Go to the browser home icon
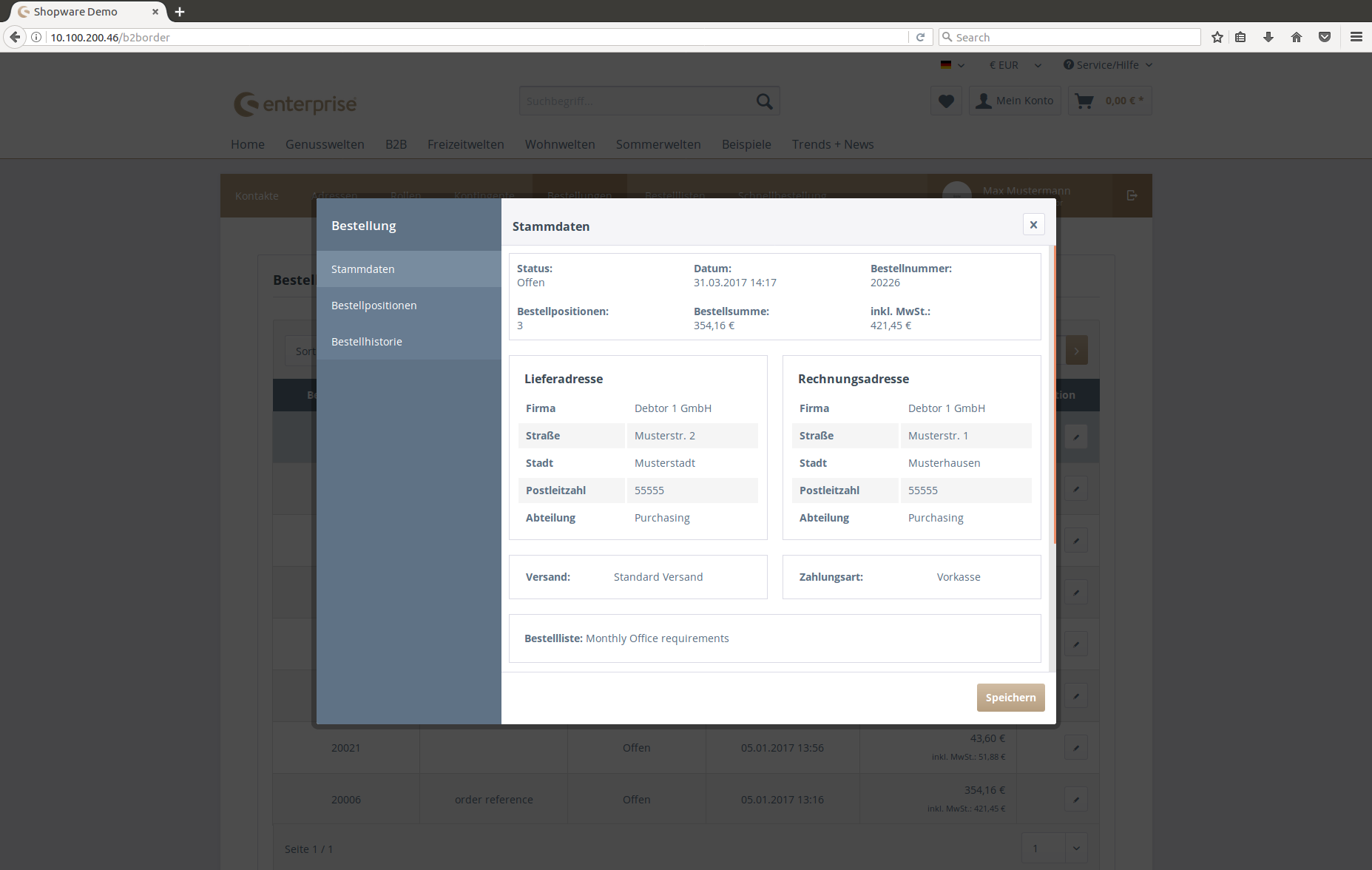 click(1297, 37)
